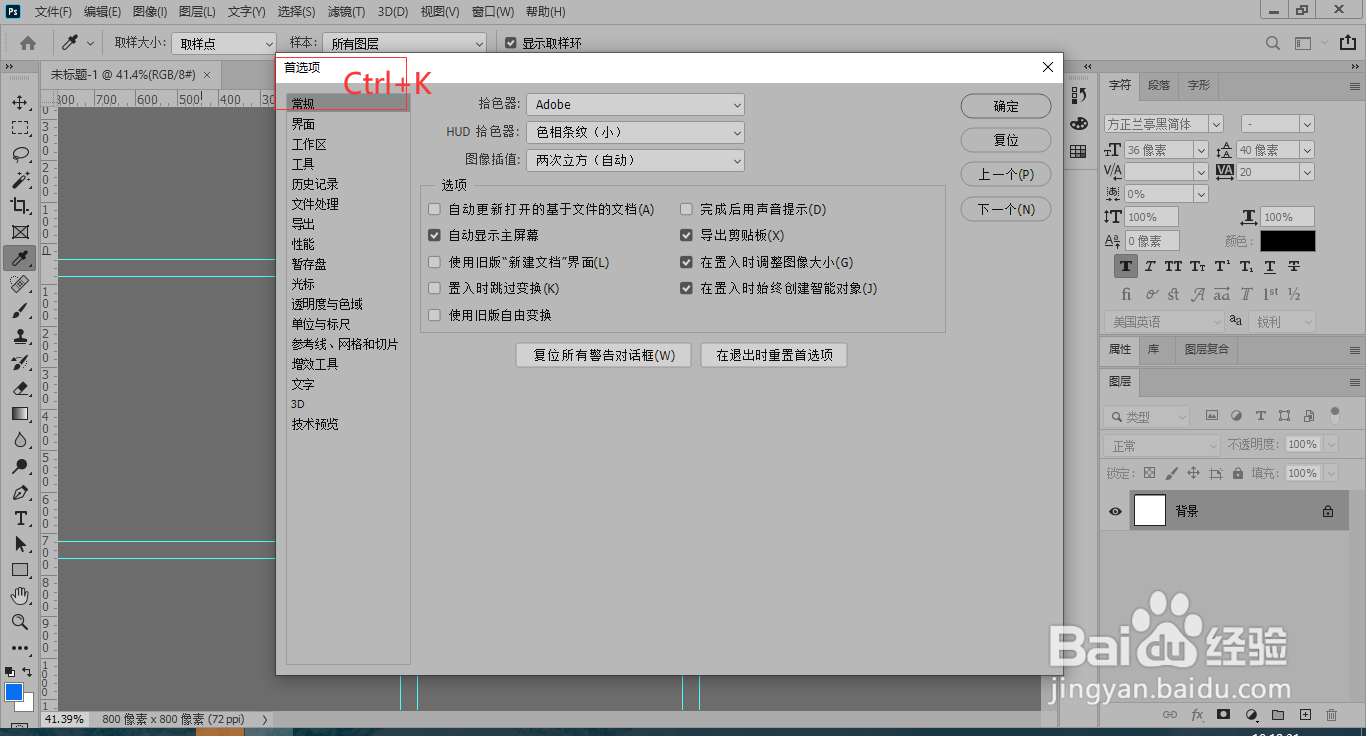Screen dimensions: 1366x736
Task: Switch to the 段落 tab
Action: coord(1158,85)
